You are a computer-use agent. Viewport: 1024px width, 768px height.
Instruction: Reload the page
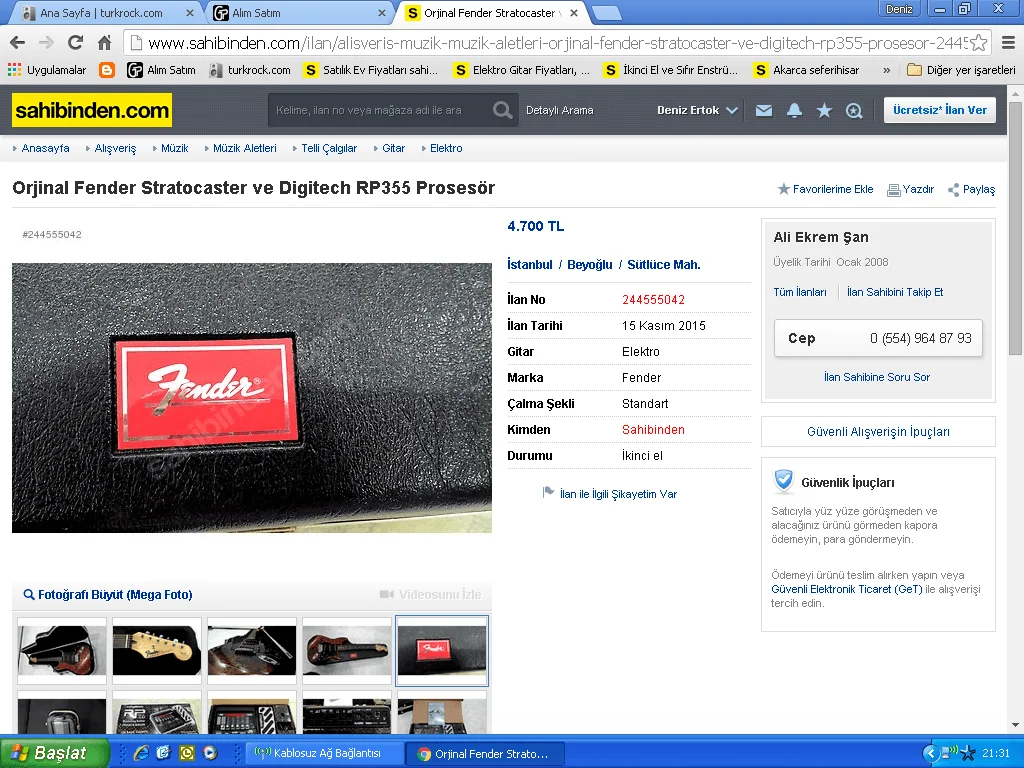tap(75, 43)
